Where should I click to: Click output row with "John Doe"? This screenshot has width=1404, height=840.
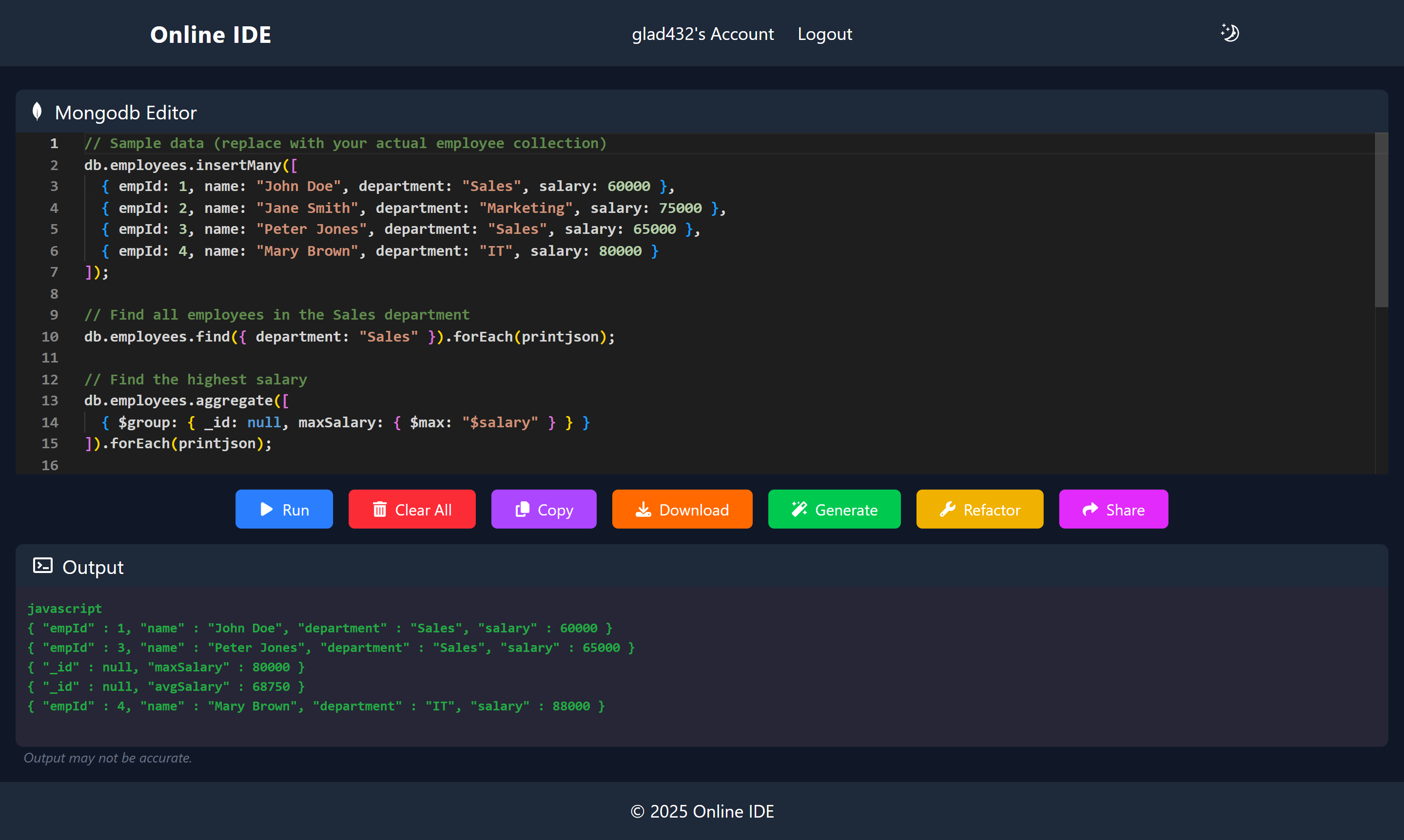tap(319, 628)
